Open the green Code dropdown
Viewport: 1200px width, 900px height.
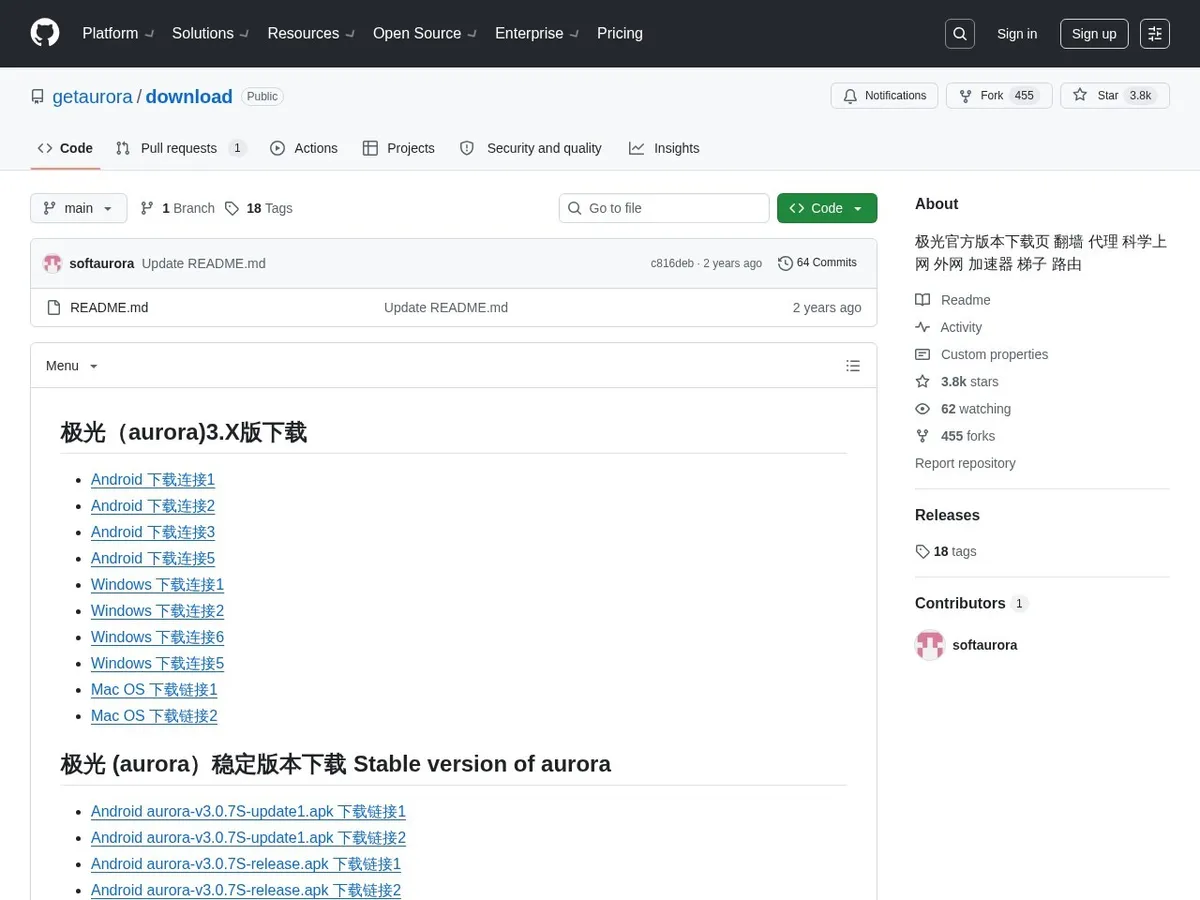tap(827, 208)
